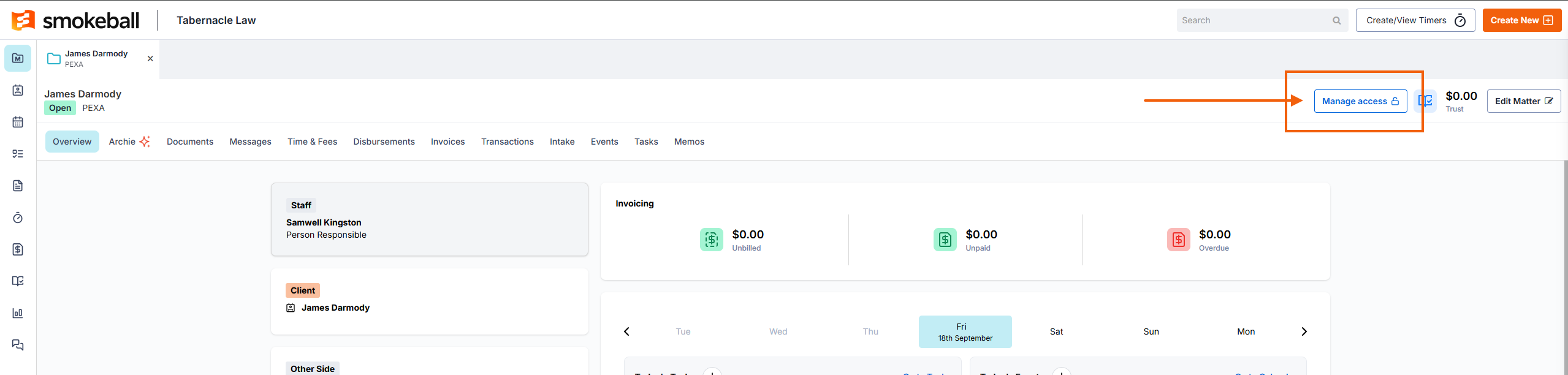Screen dimensions: 1568x375
Task: Switch to the Time & Fees tab
Action: pos(312,142)
